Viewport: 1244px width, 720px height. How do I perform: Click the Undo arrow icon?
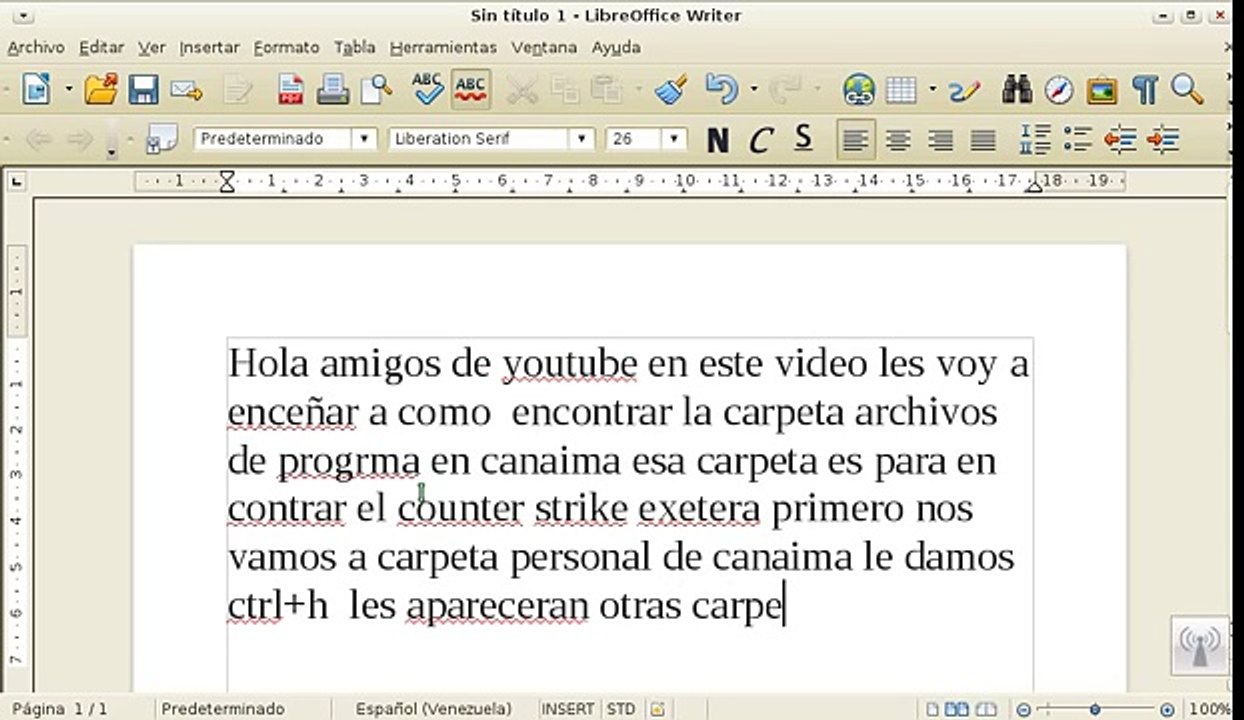(x=721, y=90)
